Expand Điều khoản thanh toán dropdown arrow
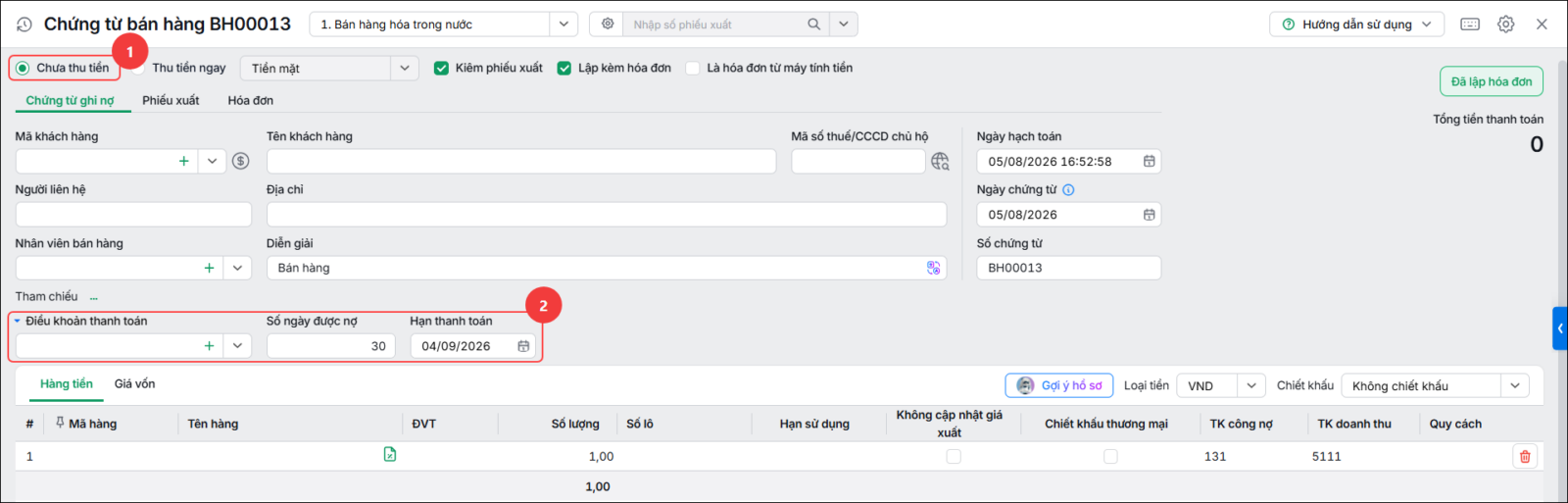This screenshot has height=503, width=1568. pyautogui.click(x=237, y=346)
